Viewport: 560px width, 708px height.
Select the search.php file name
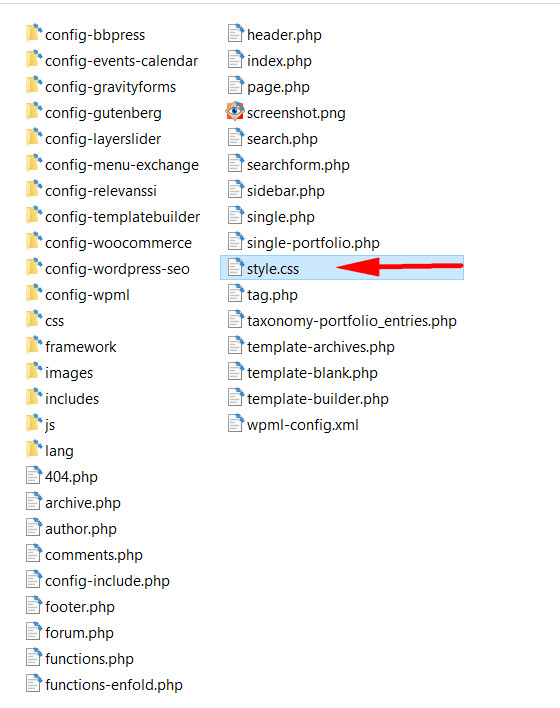click(282, 139)
